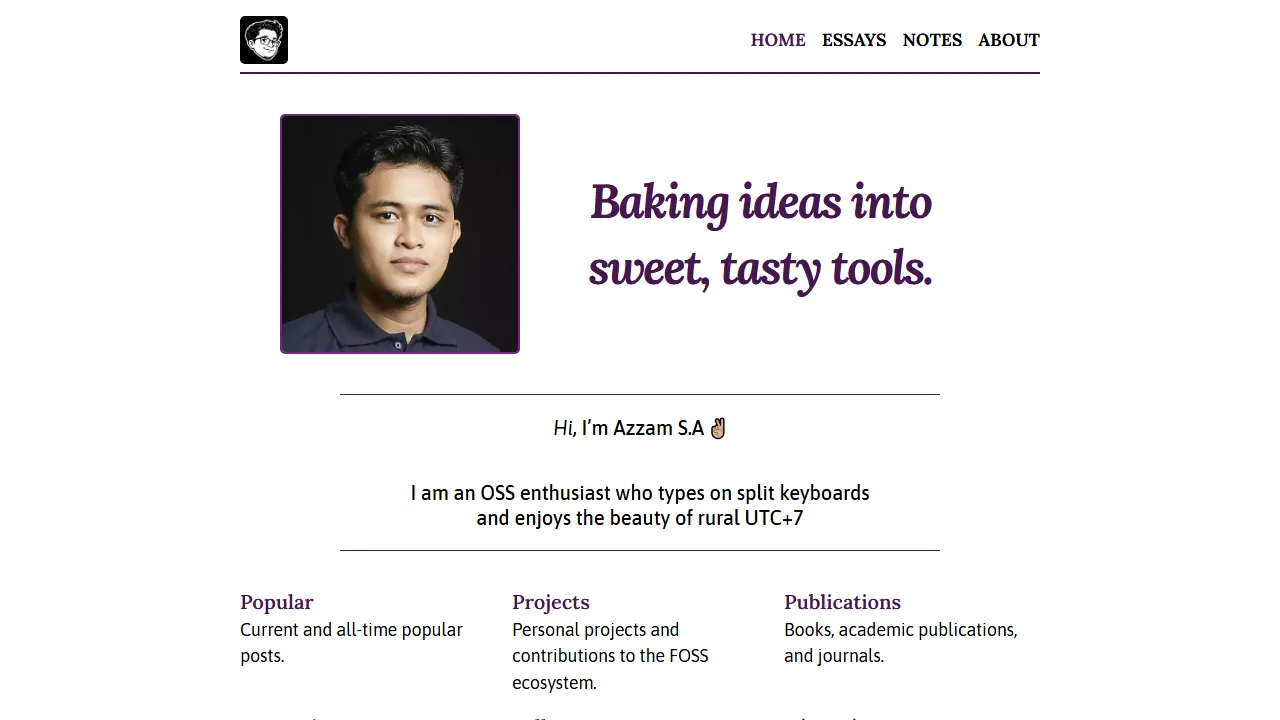Open the Projects section link
Viewport: 1280px width, 720px height.
click(x=551, y=602)
